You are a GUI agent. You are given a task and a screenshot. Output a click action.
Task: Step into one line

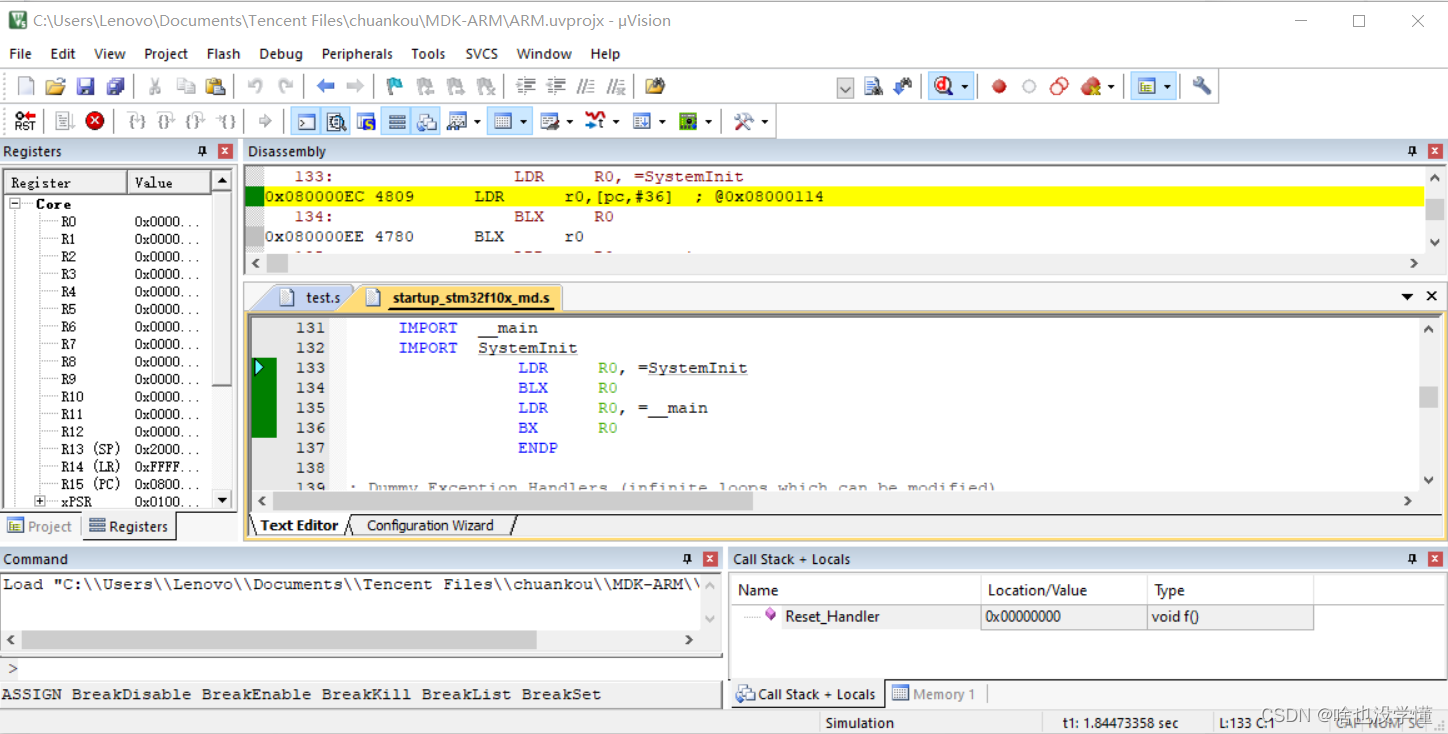[x=137, y=121]
